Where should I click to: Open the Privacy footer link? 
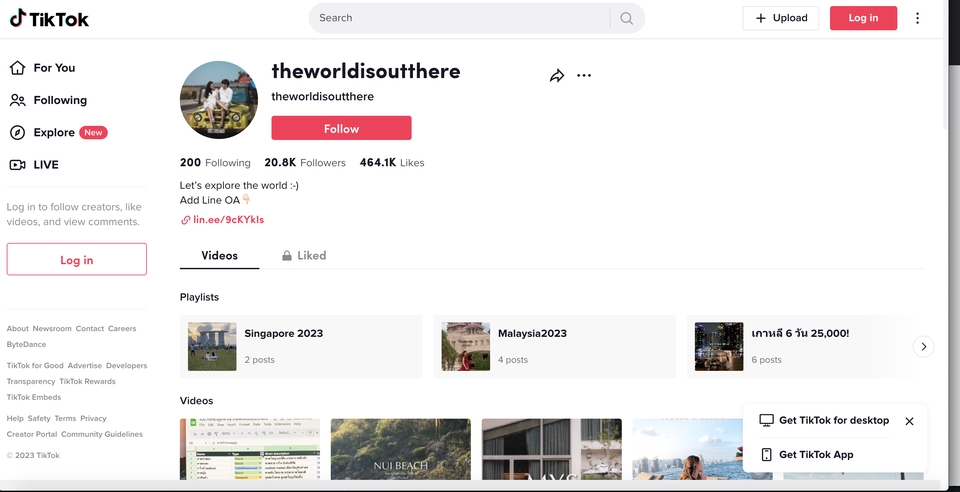[x=93, y=419]
